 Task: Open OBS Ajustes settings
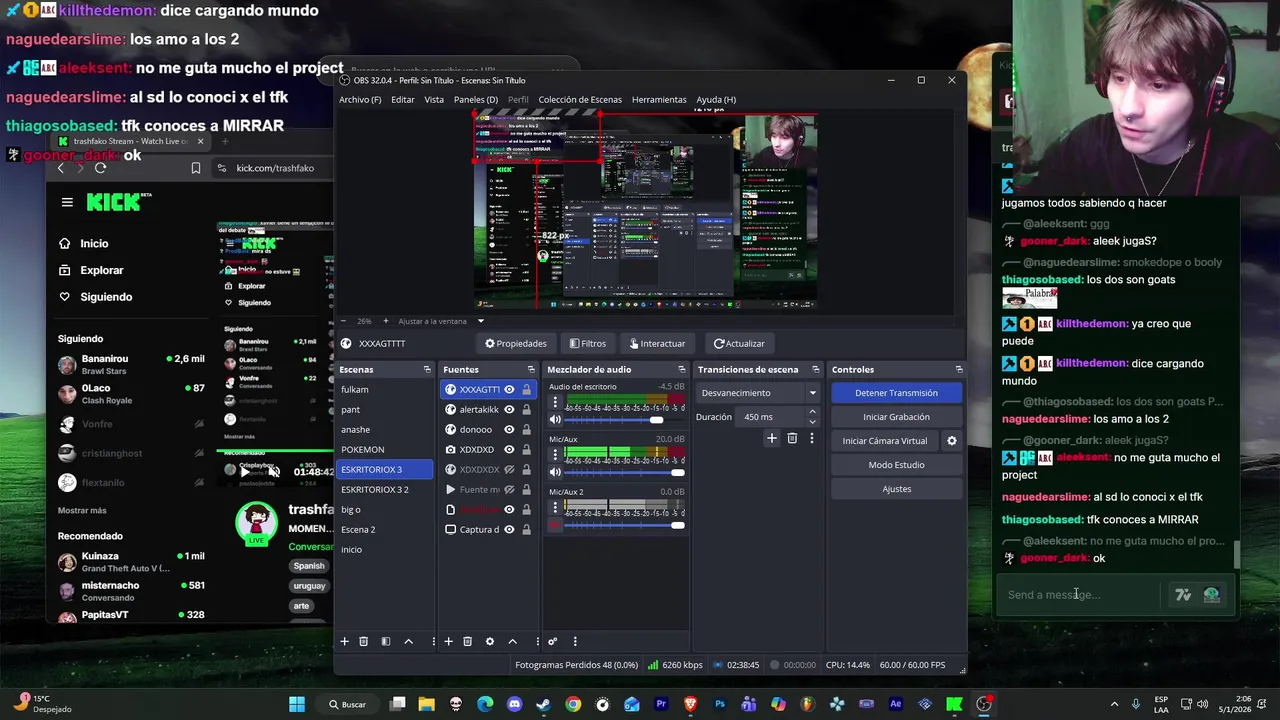[896, 489]
